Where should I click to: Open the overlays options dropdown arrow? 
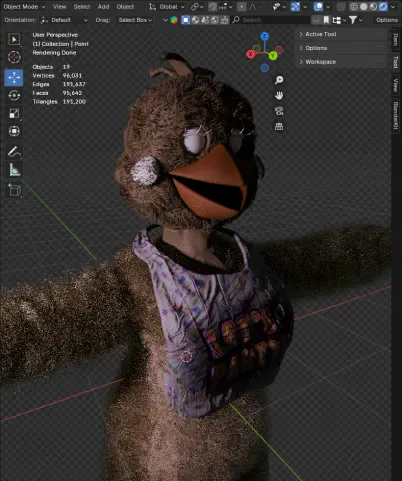tap(328, 7)
